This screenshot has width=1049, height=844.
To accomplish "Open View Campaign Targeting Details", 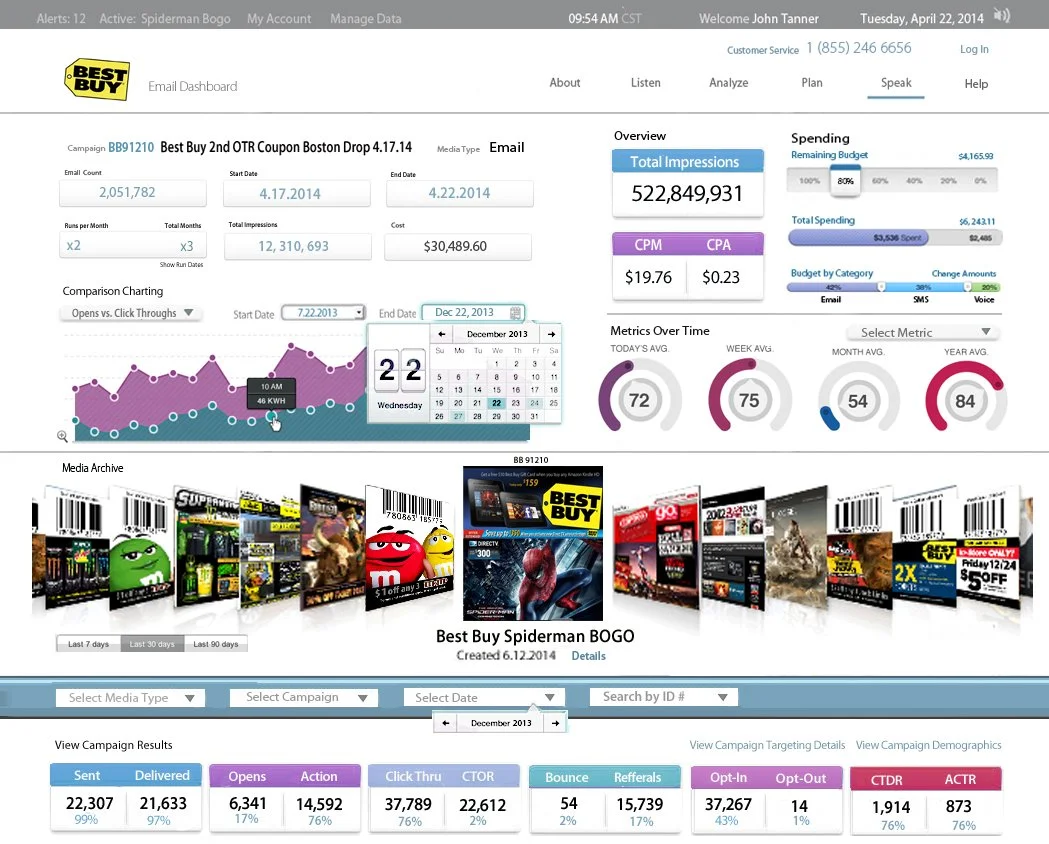I will [x=767, y=745].
